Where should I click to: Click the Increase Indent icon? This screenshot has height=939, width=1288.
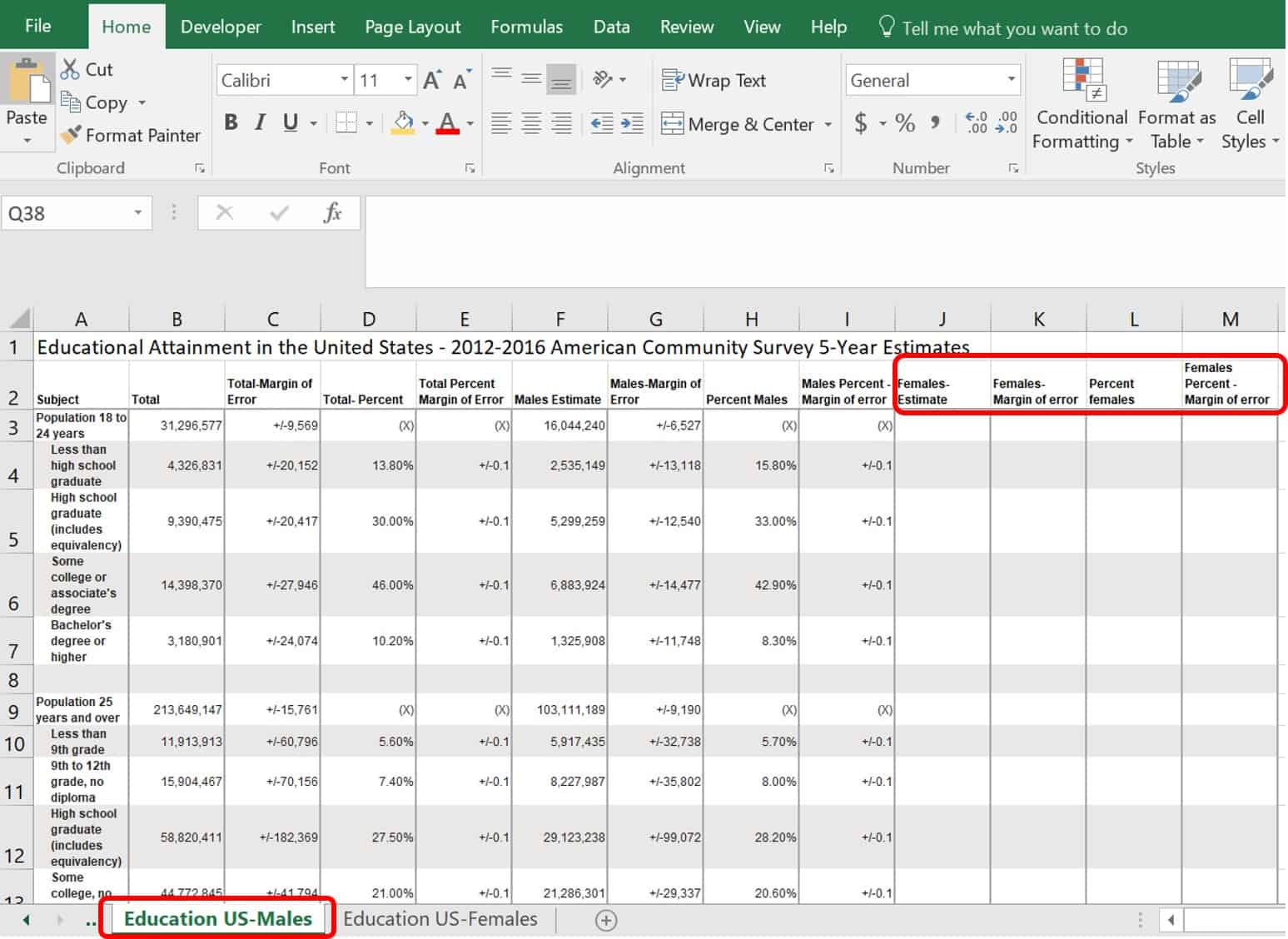click(632, 124)
